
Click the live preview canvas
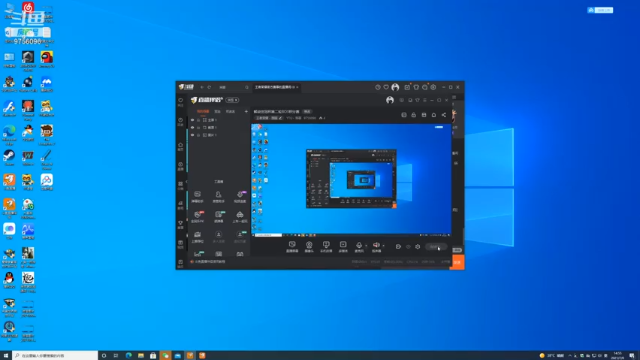pos(351,180)
